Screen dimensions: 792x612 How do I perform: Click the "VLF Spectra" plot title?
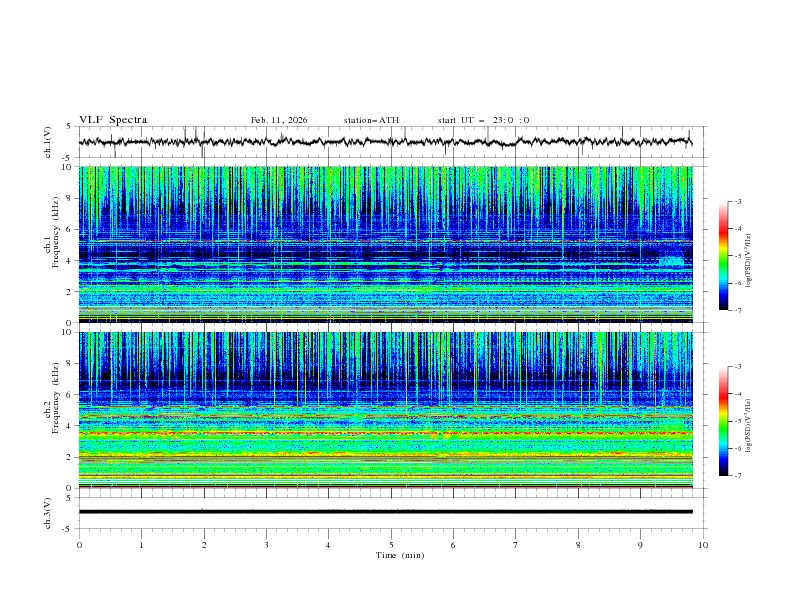113,120
